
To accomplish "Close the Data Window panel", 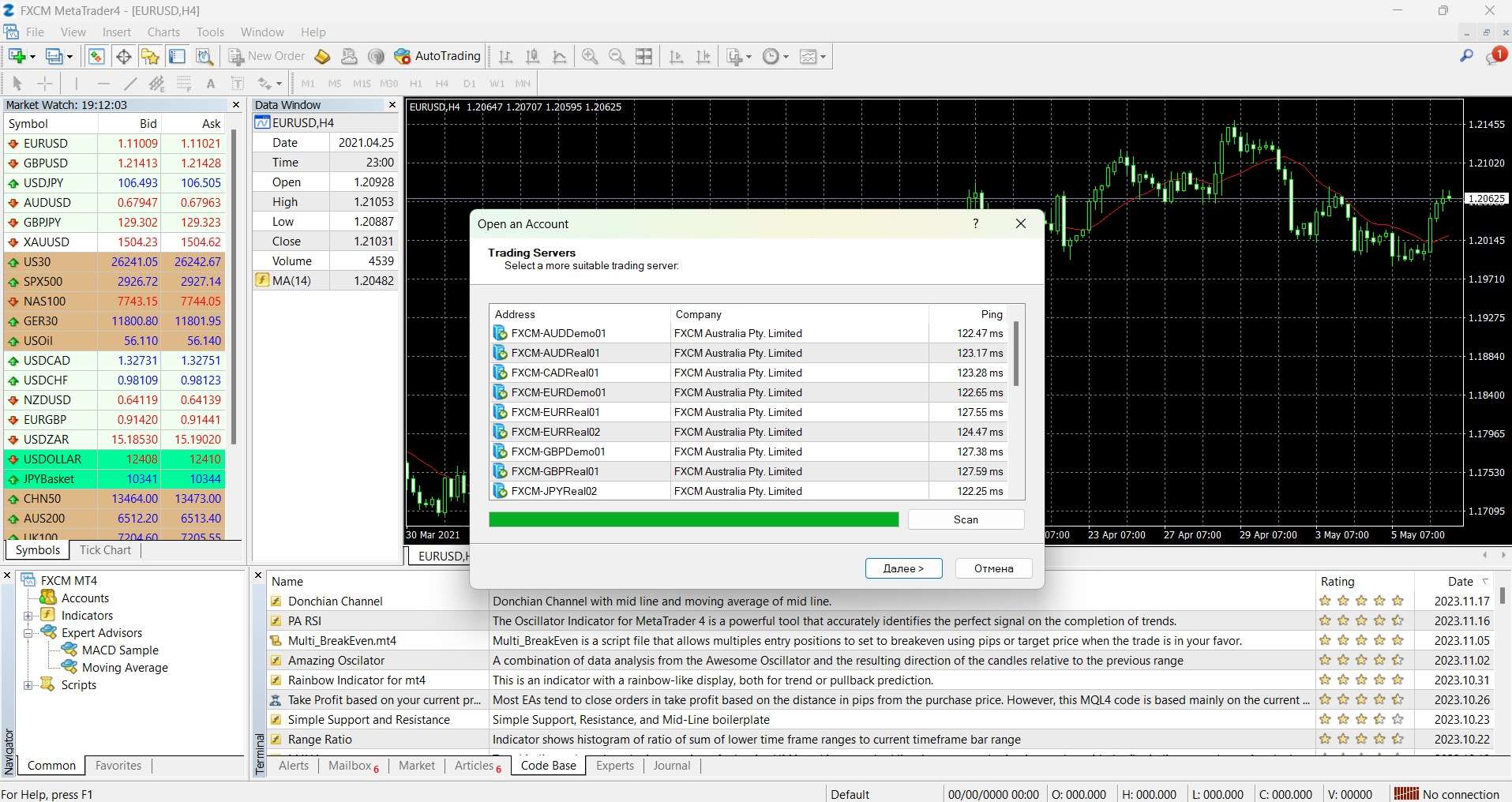I will 392,105.
